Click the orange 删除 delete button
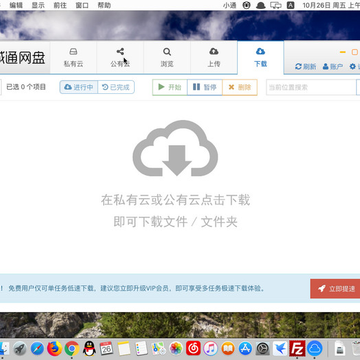 pyautogui.click(x=240, y=87)
